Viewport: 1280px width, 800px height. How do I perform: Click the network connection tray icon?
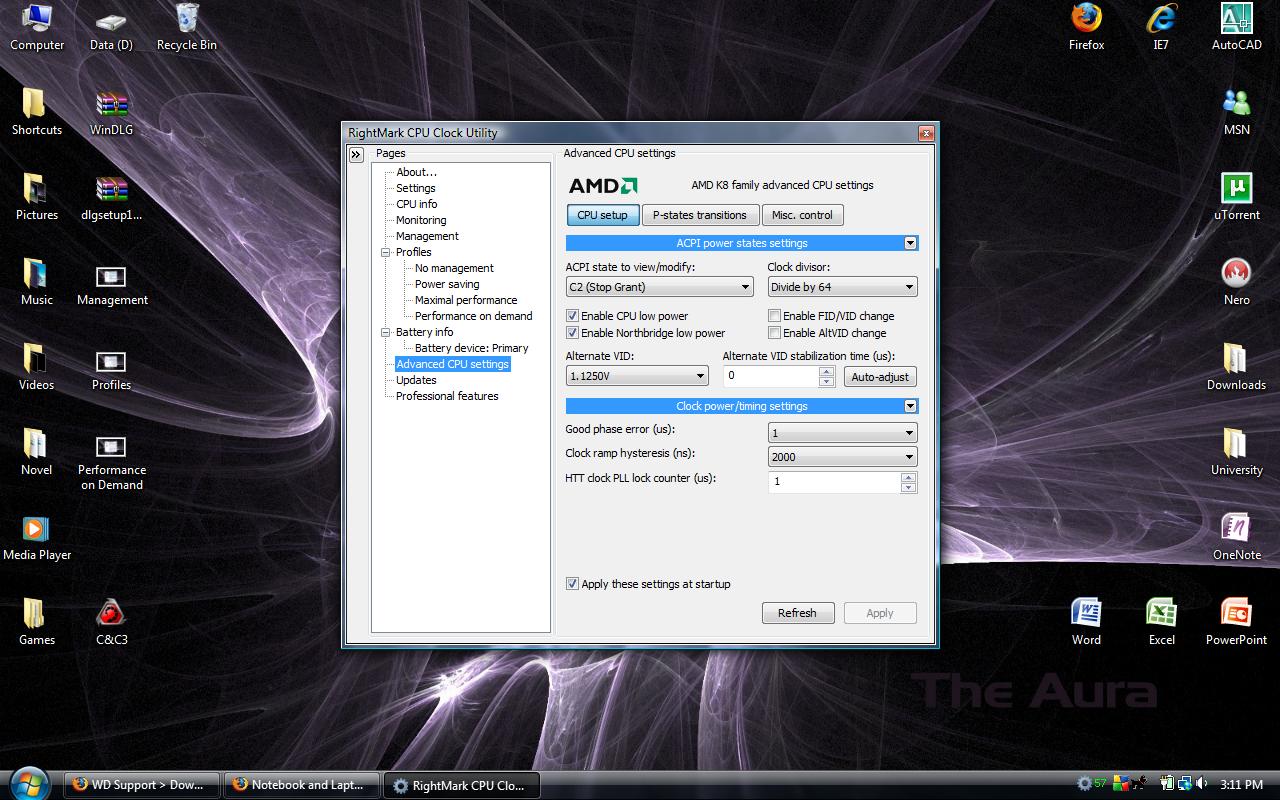pyautogui.click(x=1184, y=784)
